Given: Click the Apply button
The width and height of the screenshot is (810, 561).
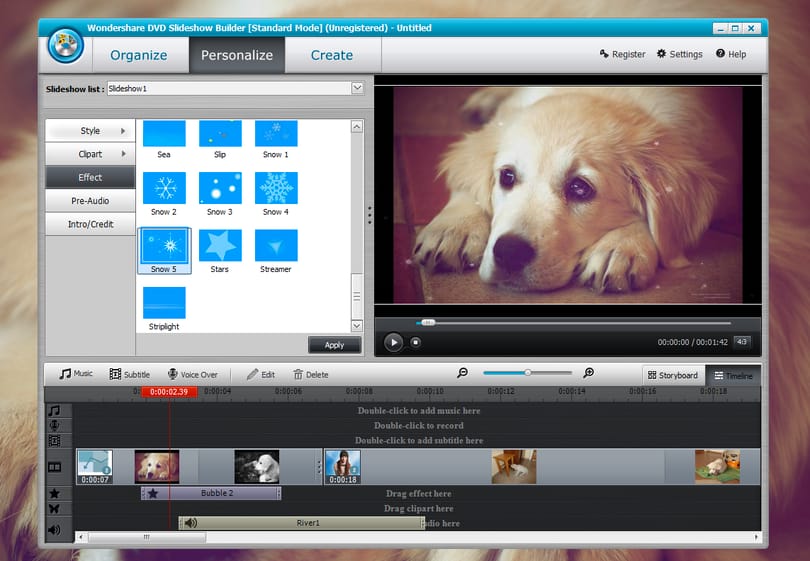Looking at the screenshot, I should click(x=335, y=345).
